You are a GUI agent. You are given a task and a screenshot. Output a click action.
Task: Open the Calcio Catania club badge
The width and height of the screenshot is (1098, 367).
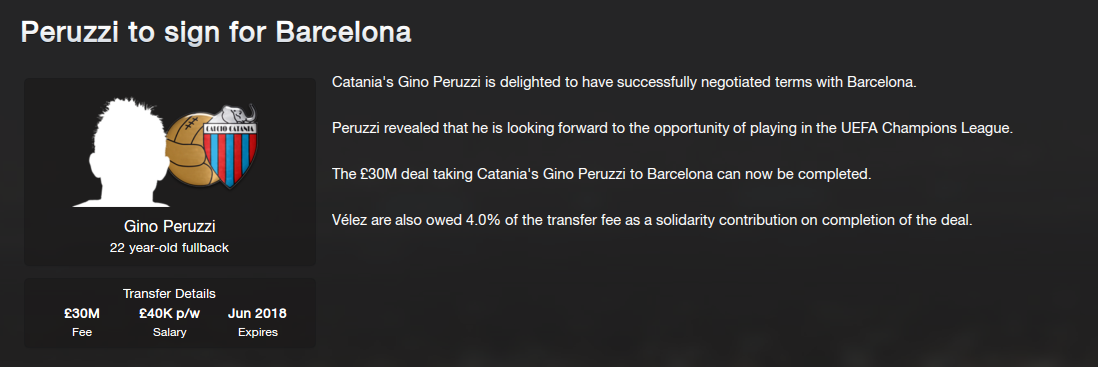tap(230, 148)
